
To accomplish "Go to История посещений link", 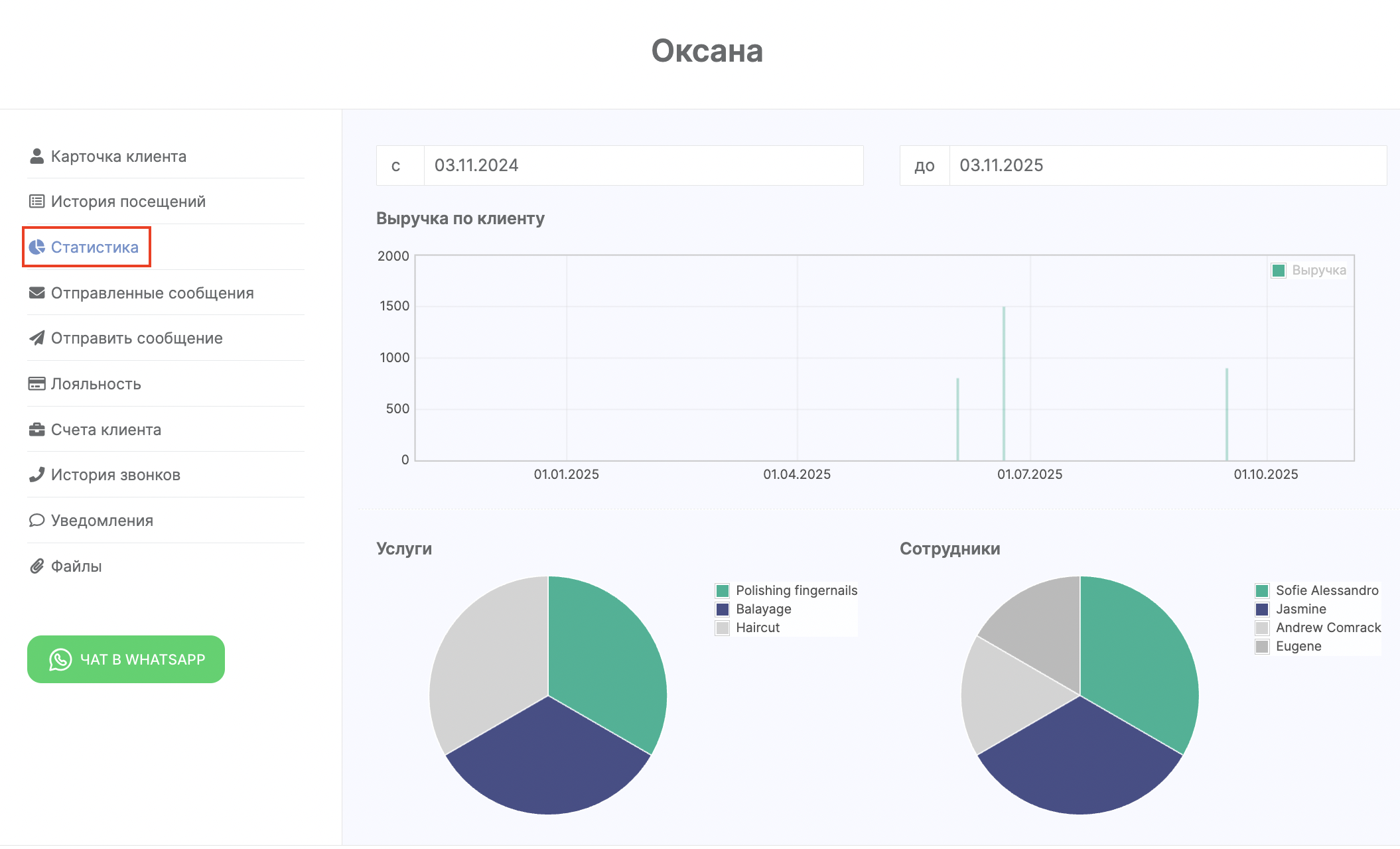I will coord(128,202).
